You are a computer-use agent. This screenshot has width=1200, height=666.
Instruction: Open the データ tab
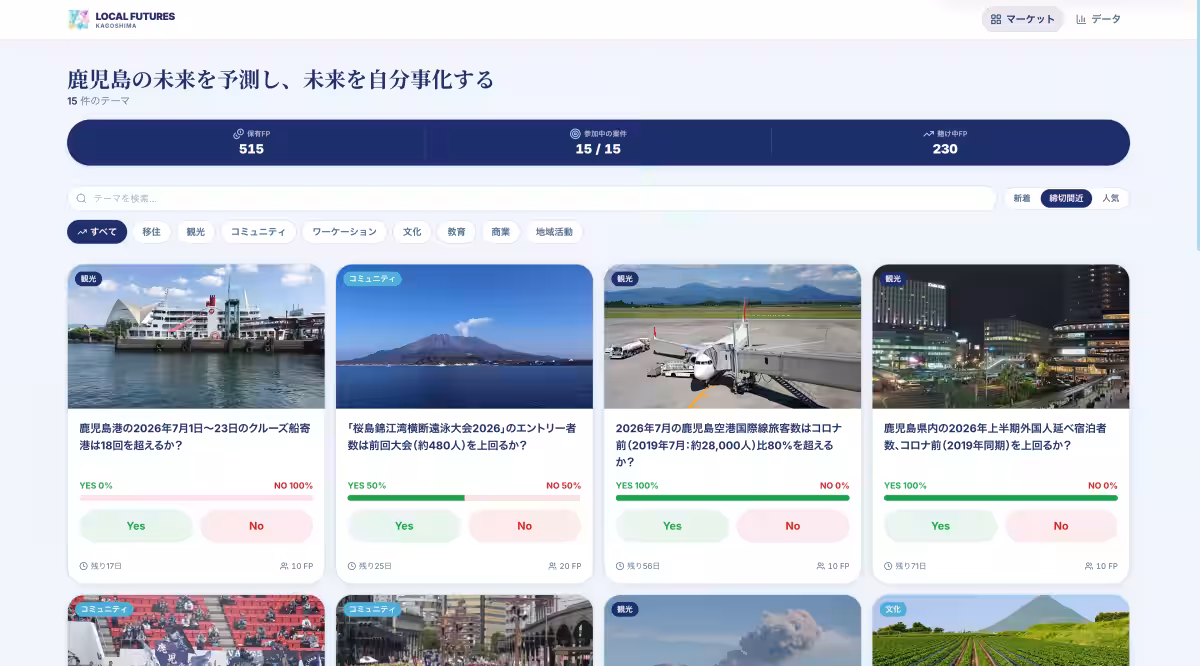tap(1098, 19)
